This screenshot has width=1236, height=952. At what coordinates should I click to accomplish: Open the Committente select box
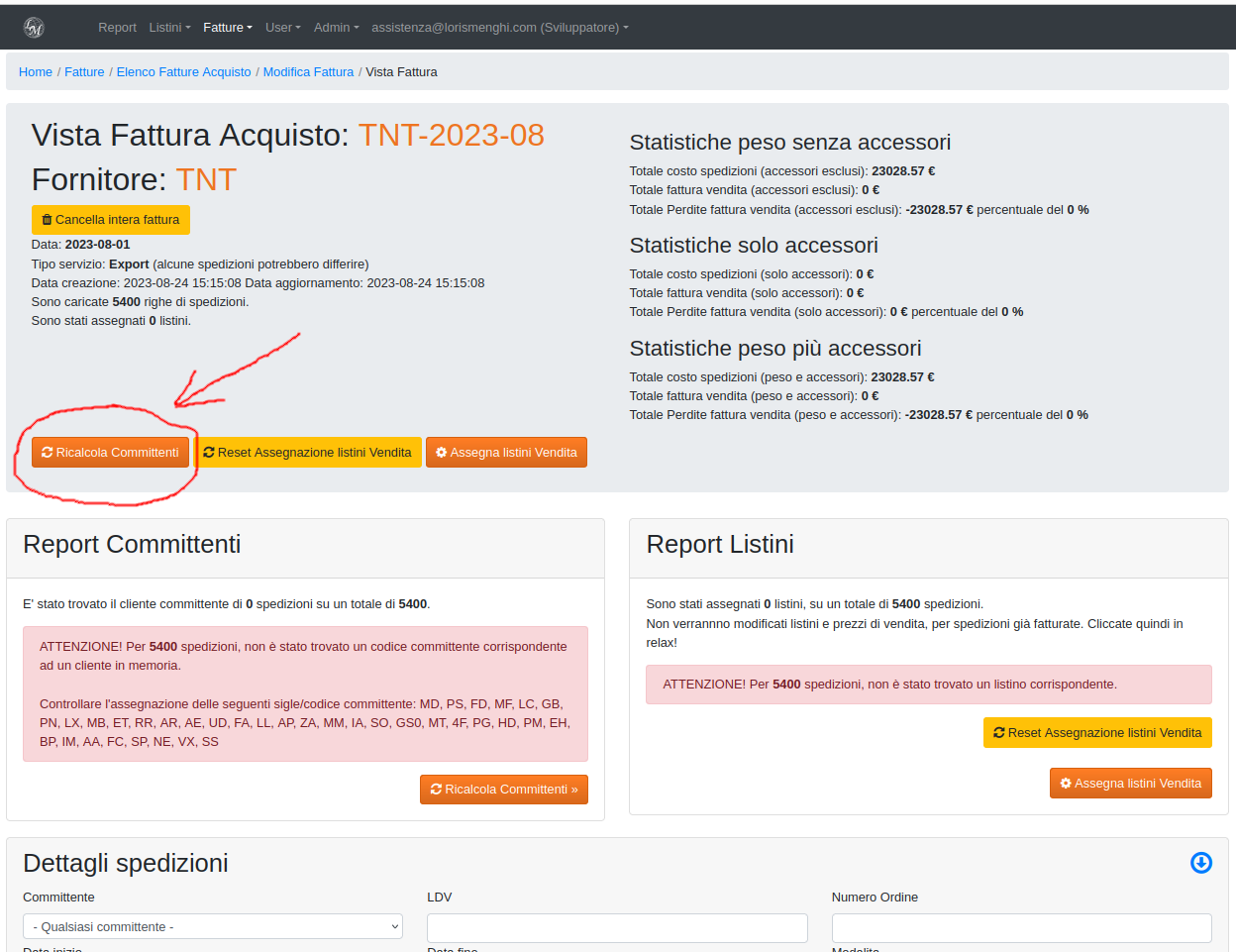[212, 927]
